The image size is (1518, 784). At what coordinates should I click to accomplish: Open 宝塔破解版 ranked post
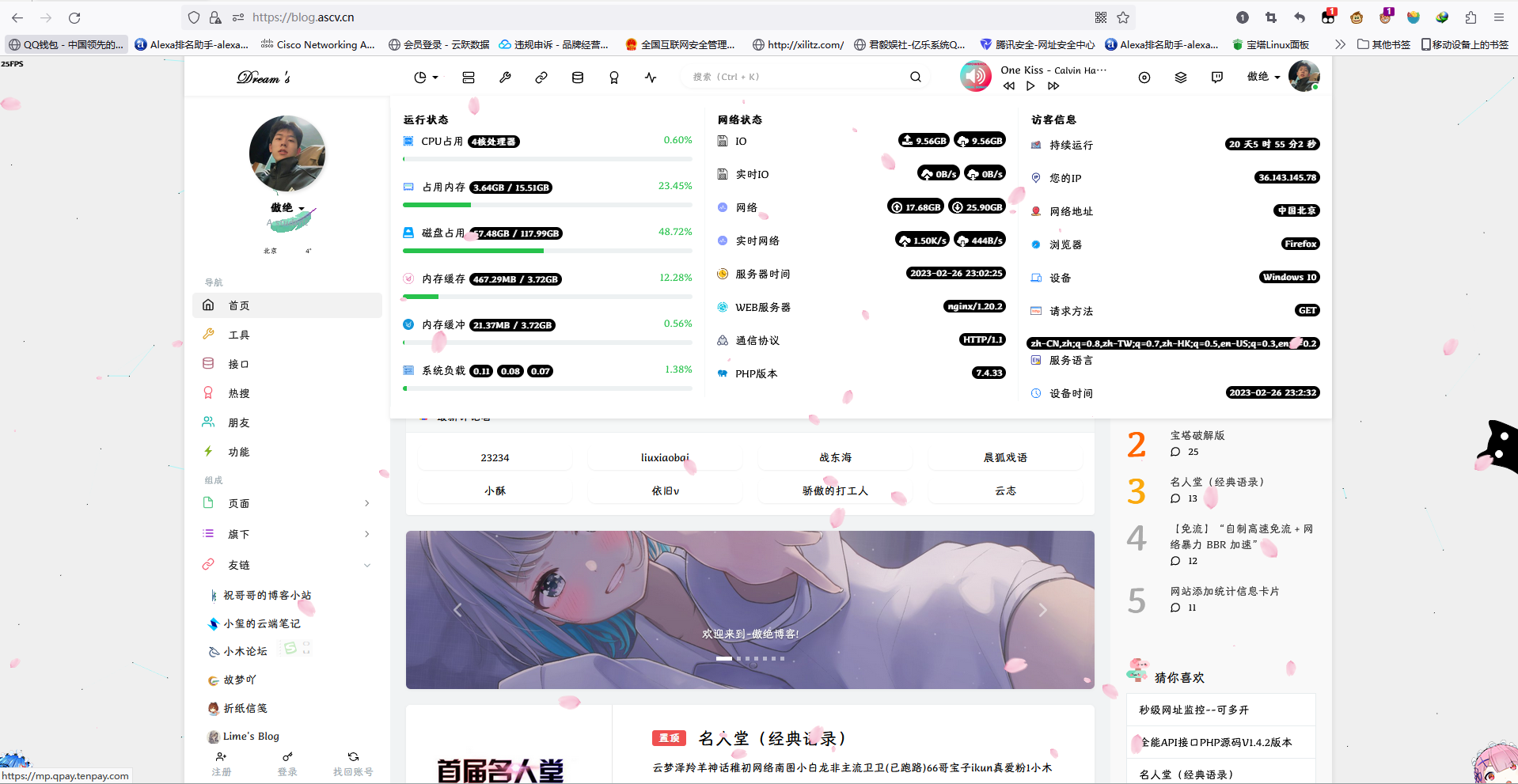1197,436
